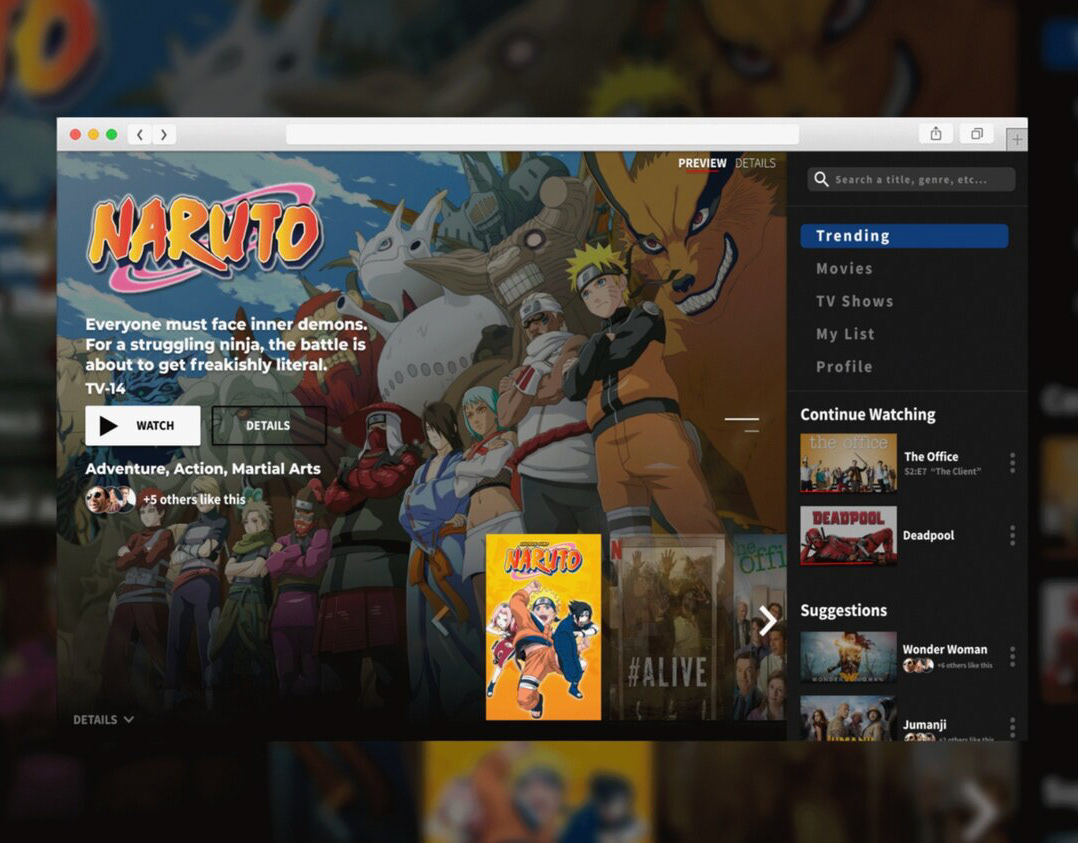Open options menu for Jumanji

point(1012,727)
